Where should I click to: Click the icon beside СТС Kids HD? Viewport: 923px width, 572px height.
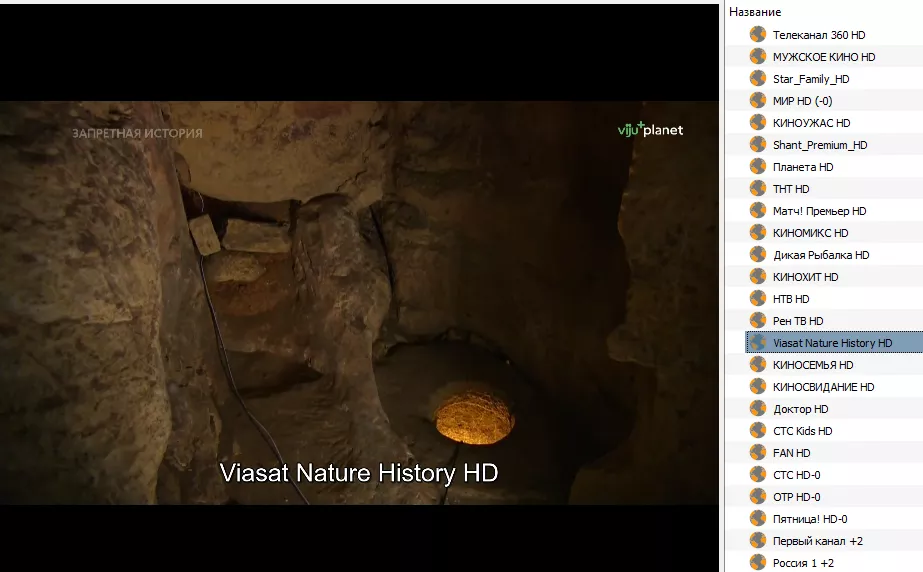[x=758, y=430]
